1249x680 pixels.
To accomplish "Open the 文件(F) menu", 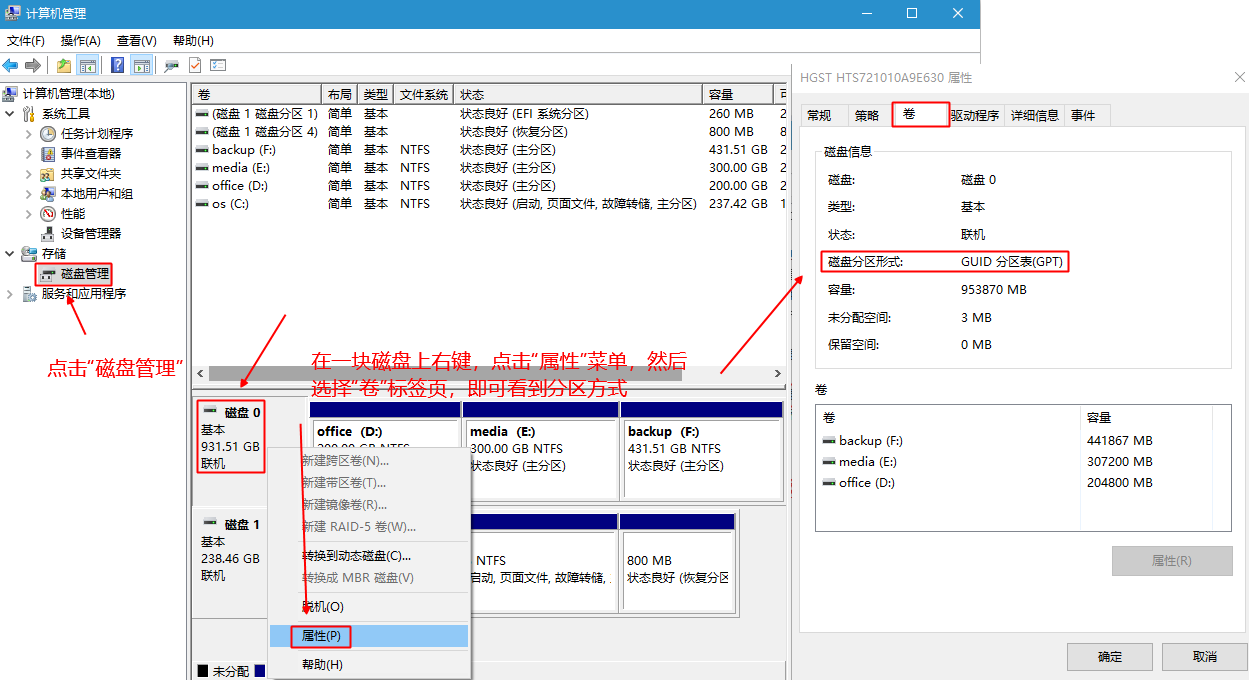I will [x=26, y=41].
